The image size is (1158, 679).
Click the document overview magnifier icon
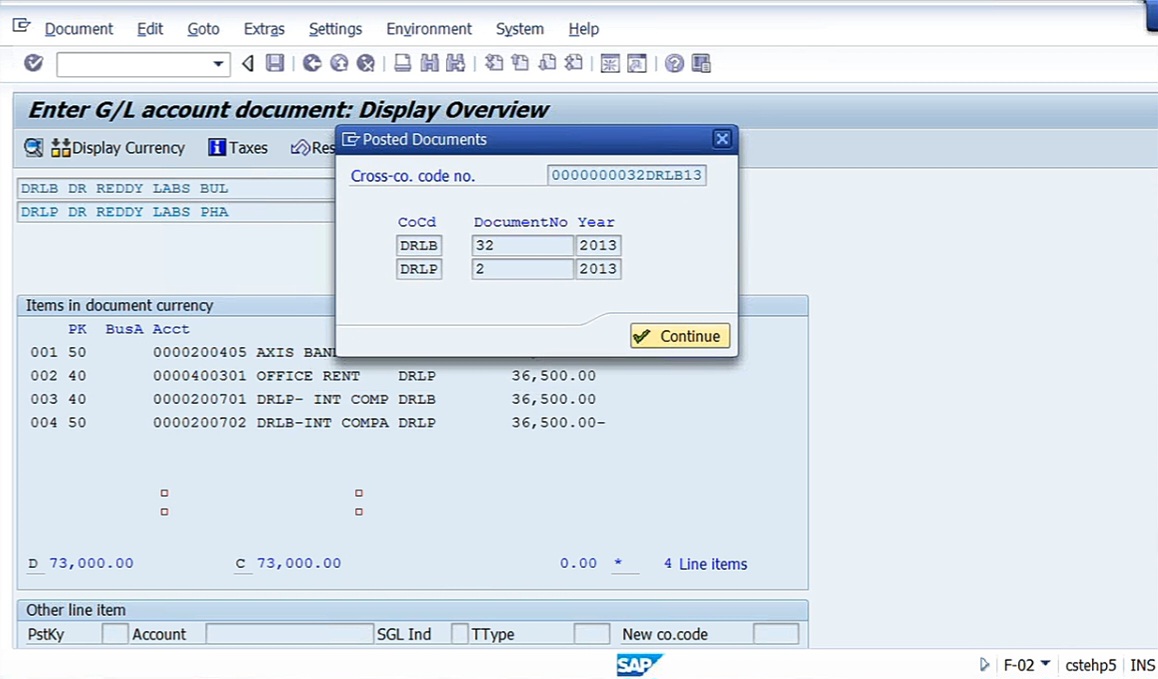[x=33, y=148]
